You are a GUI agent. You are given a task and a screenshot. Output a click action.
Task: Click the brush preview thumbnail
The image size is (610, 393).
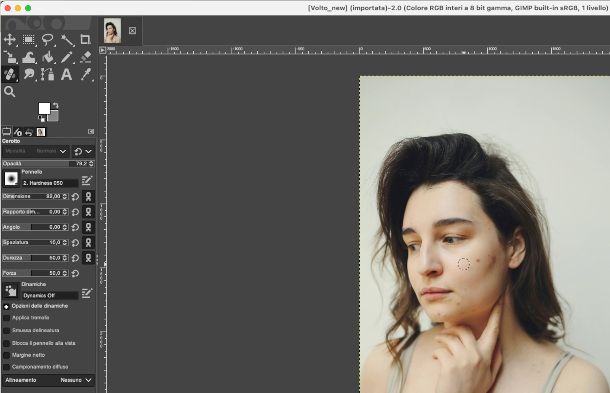pyautogui.click(x=11, y=179)
